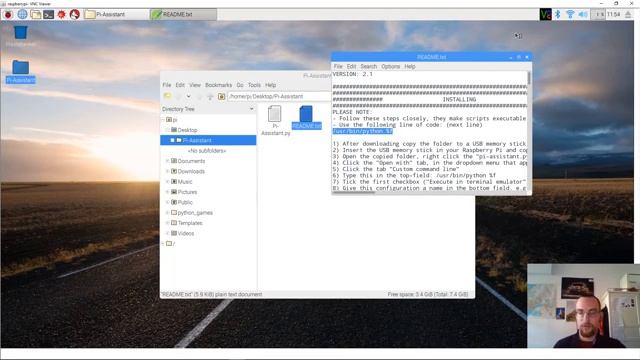This screenshot has height=360, width=640.
Task: Select root / in directory tree
Action: tap(171, 244)
